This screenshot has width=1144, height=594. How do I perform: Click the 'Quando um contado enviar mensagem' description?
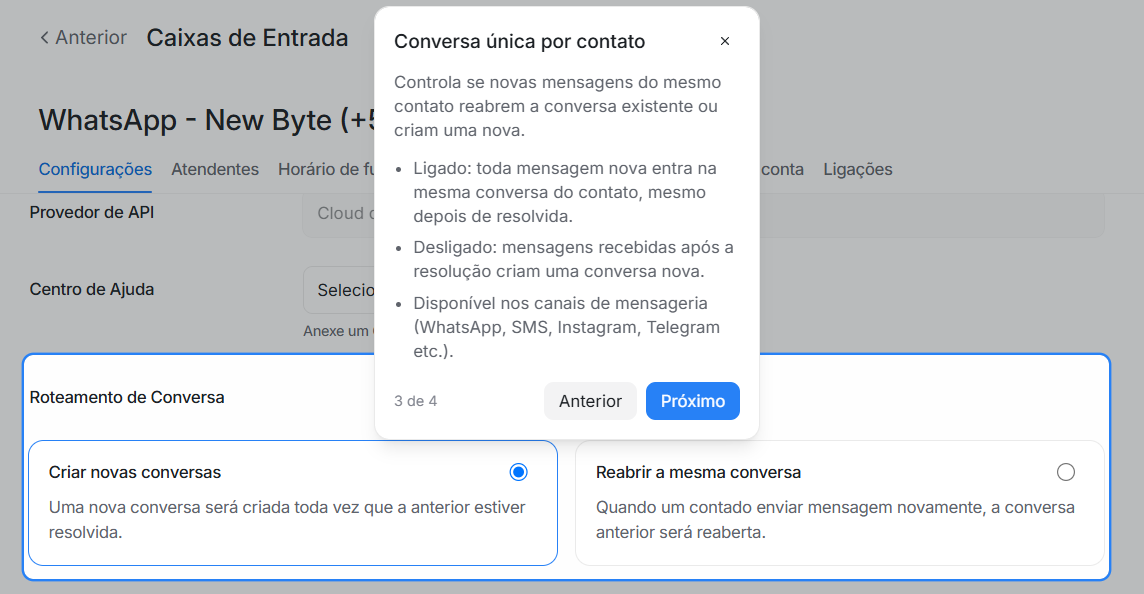pyautogui.click(x=835, y=520)
